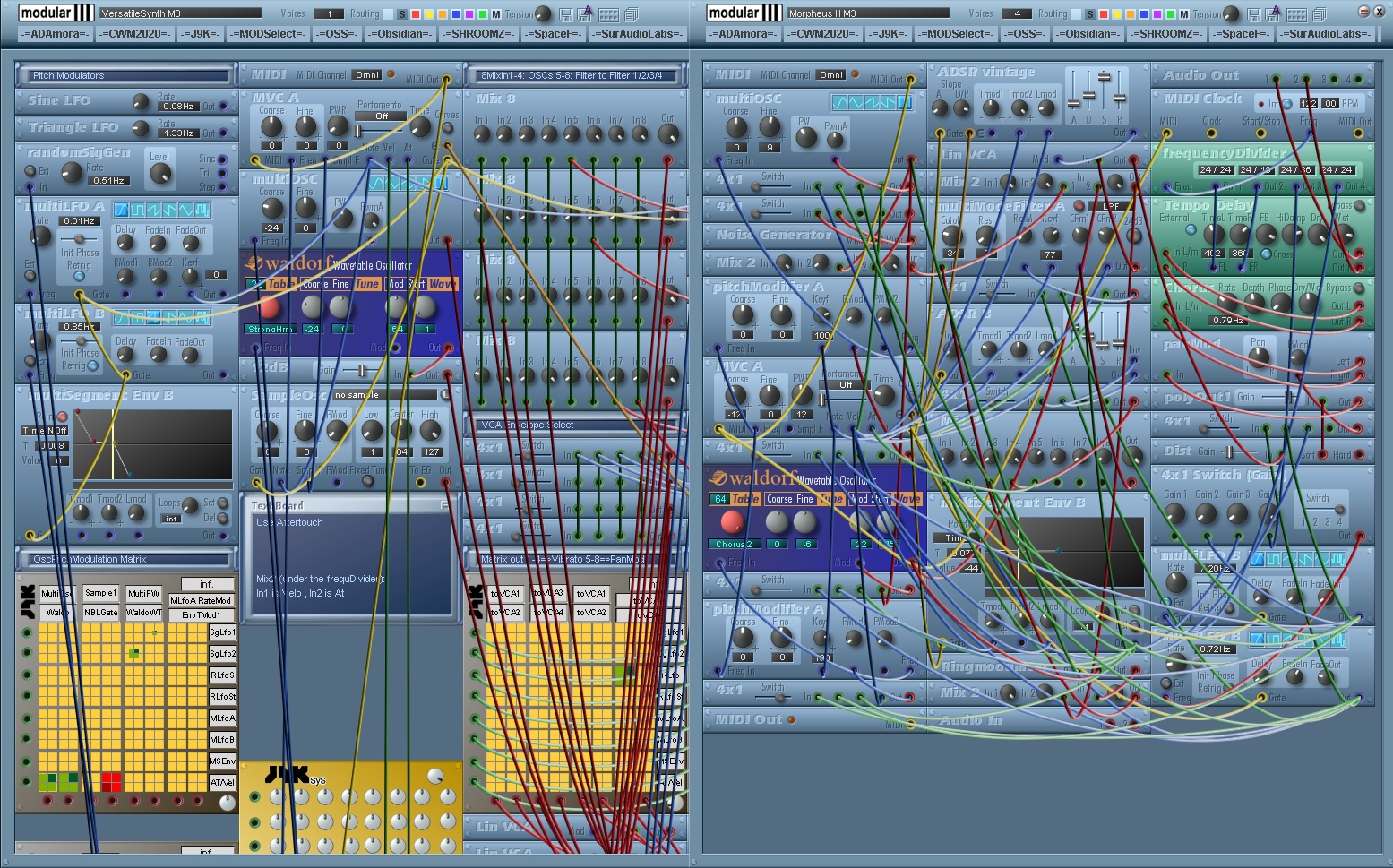Image resolution: width=1393 pixels, height=868 pixels.
Task: Open the Morpheus III M3 preset name field
Action: (867, 13)
